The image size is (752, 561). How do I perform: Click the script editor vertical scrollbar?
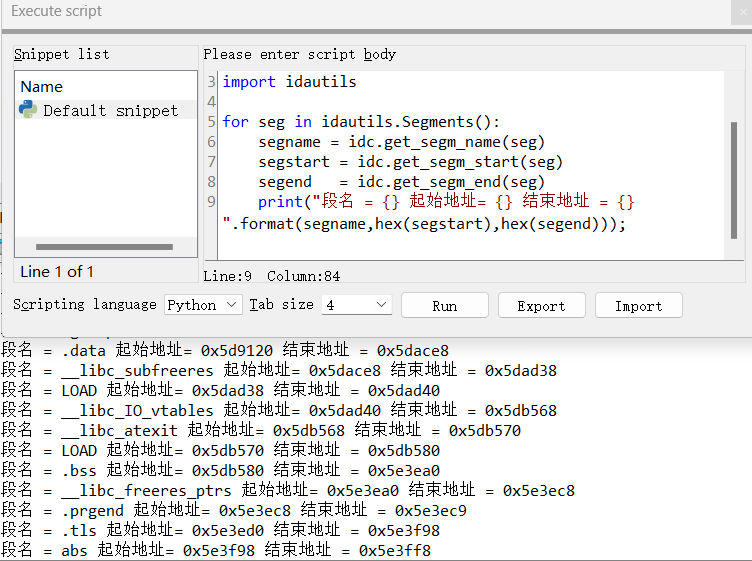(x=734, y=180)
